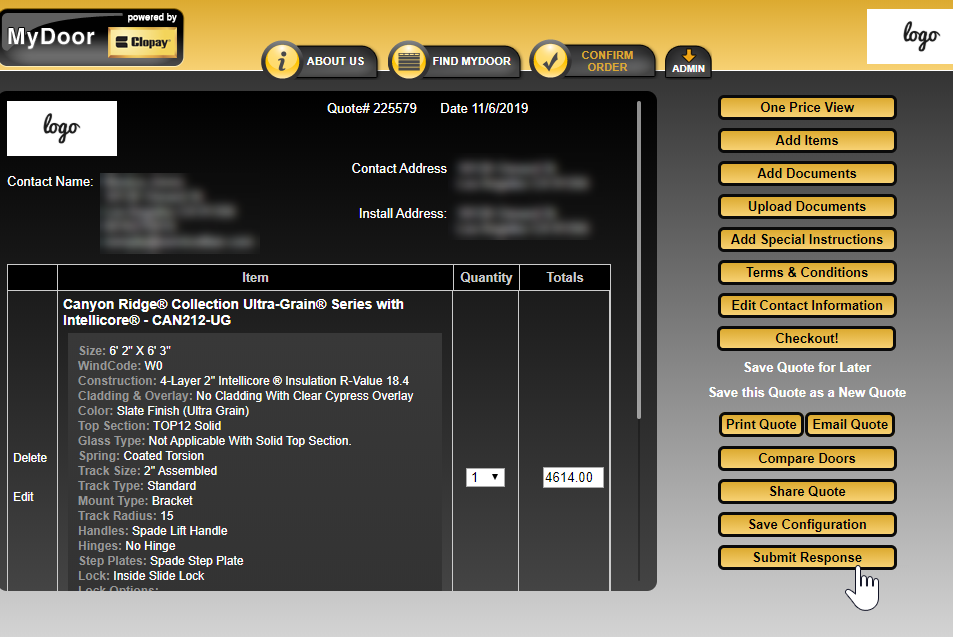Click the totals field showing 4614.00

(573, 477)
